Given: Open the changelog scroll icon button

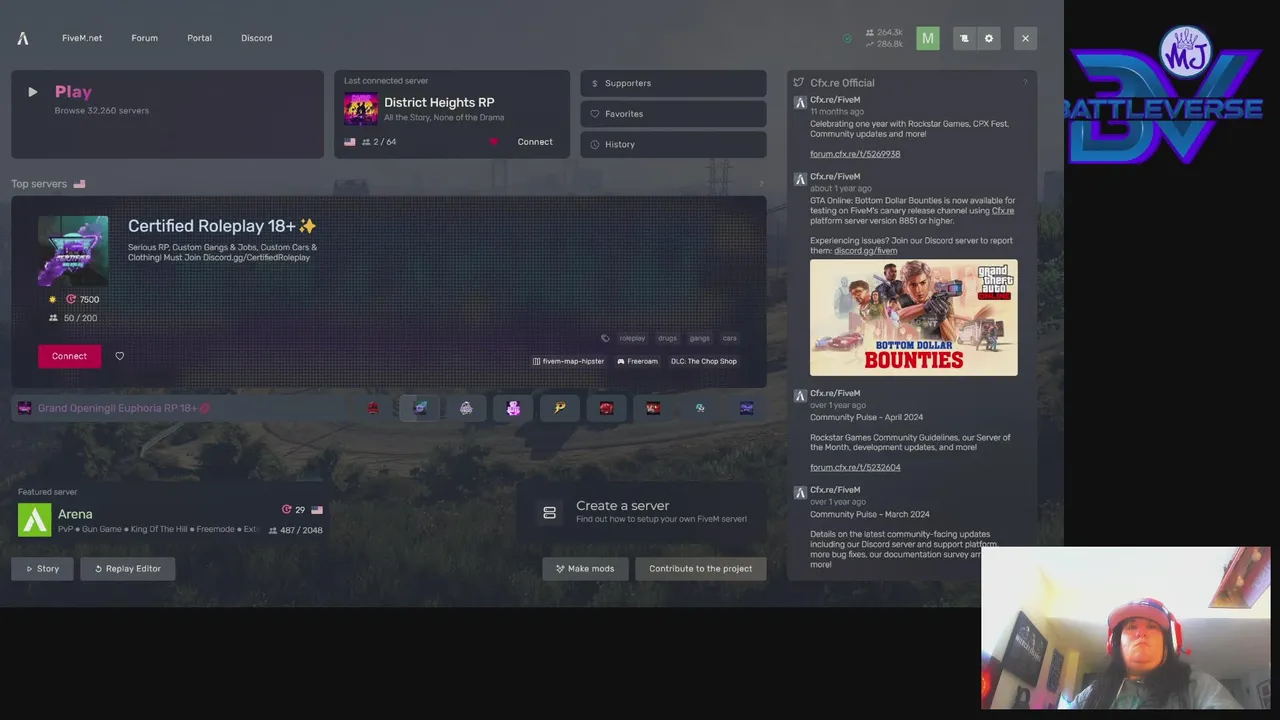Looking at the screenshot, I should pos(964,38).
